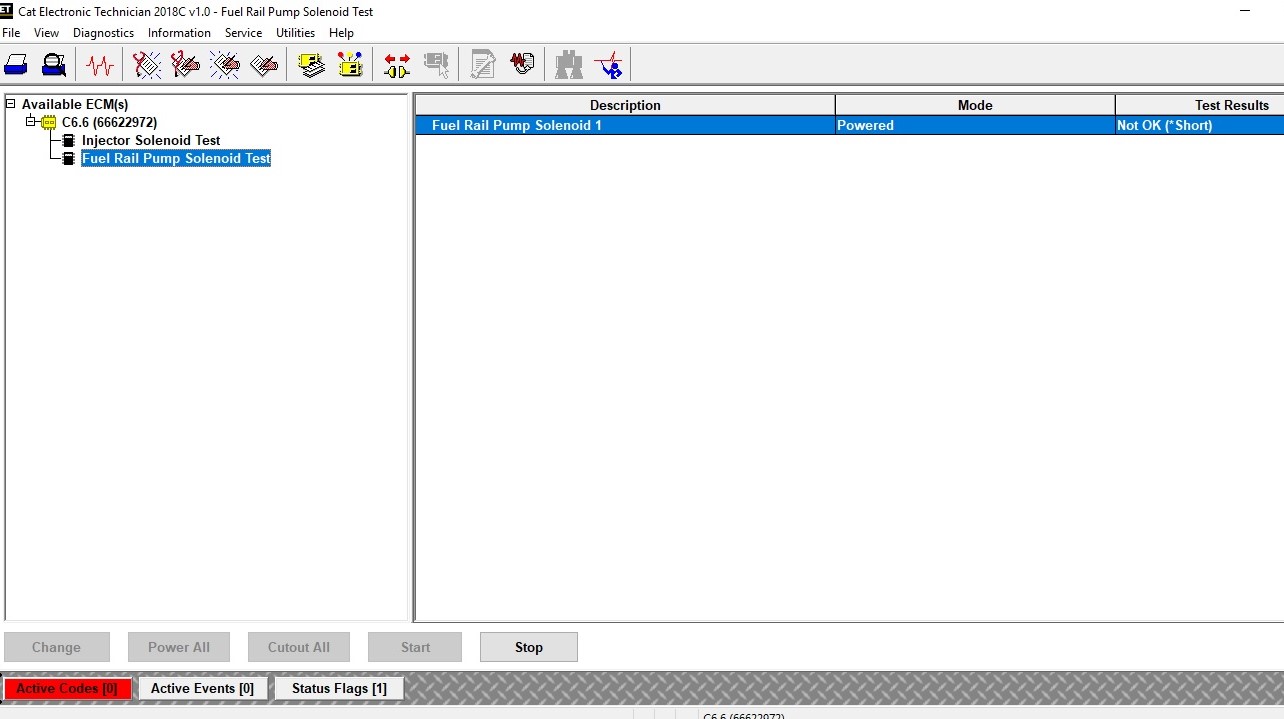Select the C6.6 (66622972) ECM label
Image resolution: width=1284 pixels, height=719 pixels.
109,122
